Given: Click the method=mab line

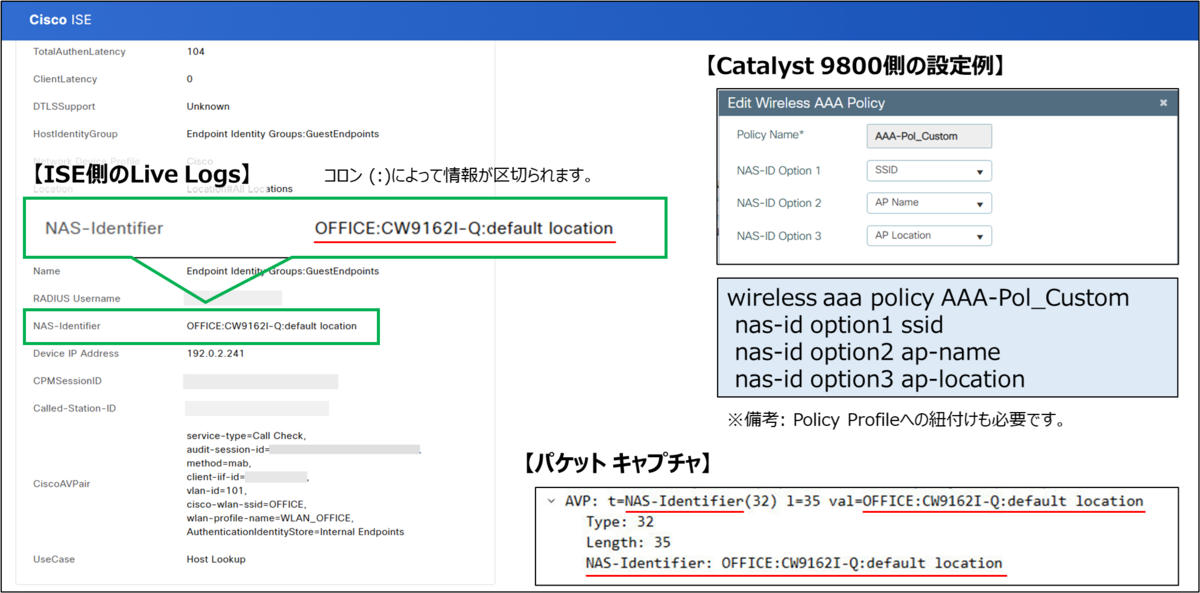Looking at the screenshot, I should 217,464.
